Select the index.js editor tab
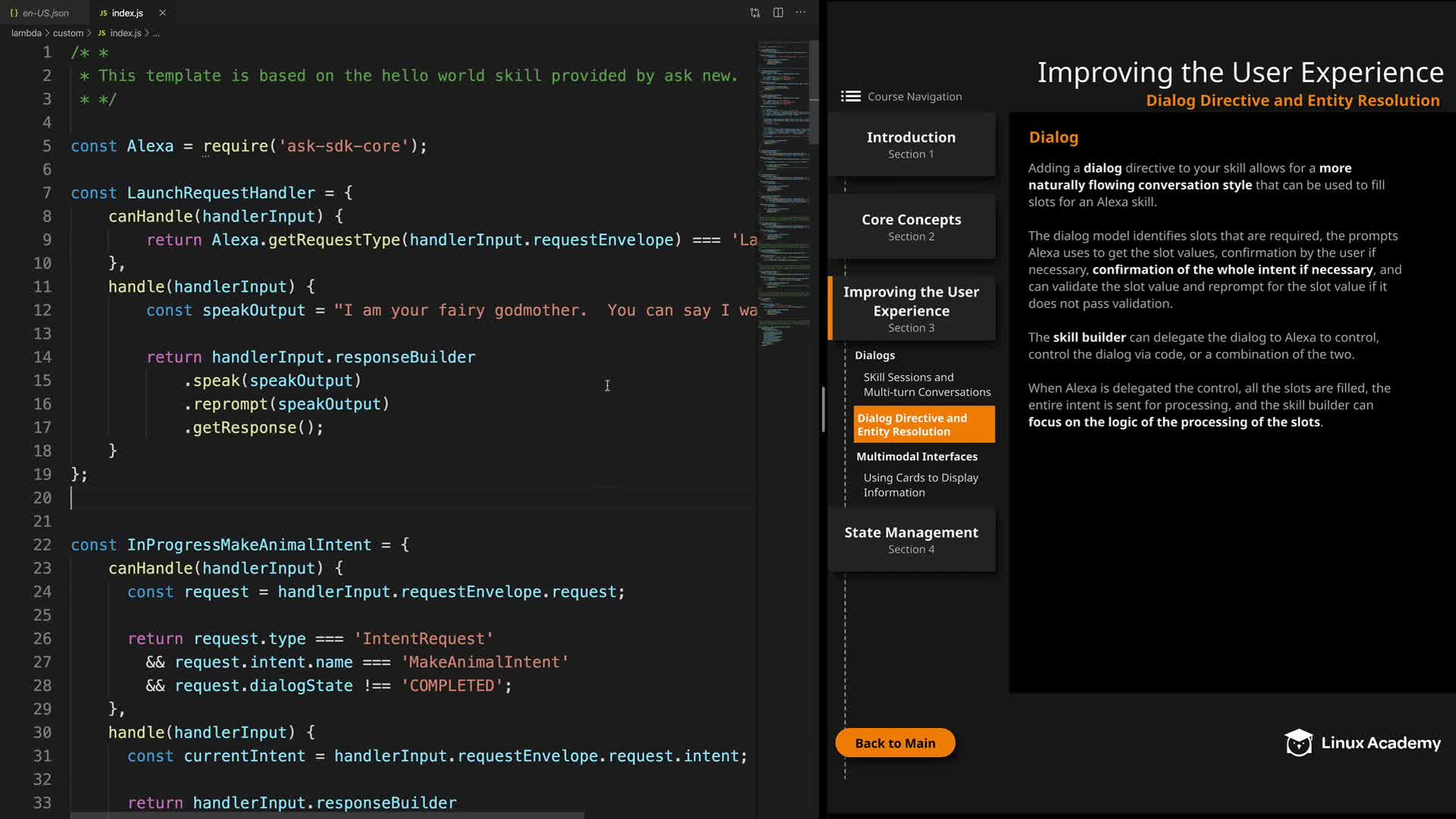Image resolution: width=1456 pixels, height=819 pixels. [127, 13]
